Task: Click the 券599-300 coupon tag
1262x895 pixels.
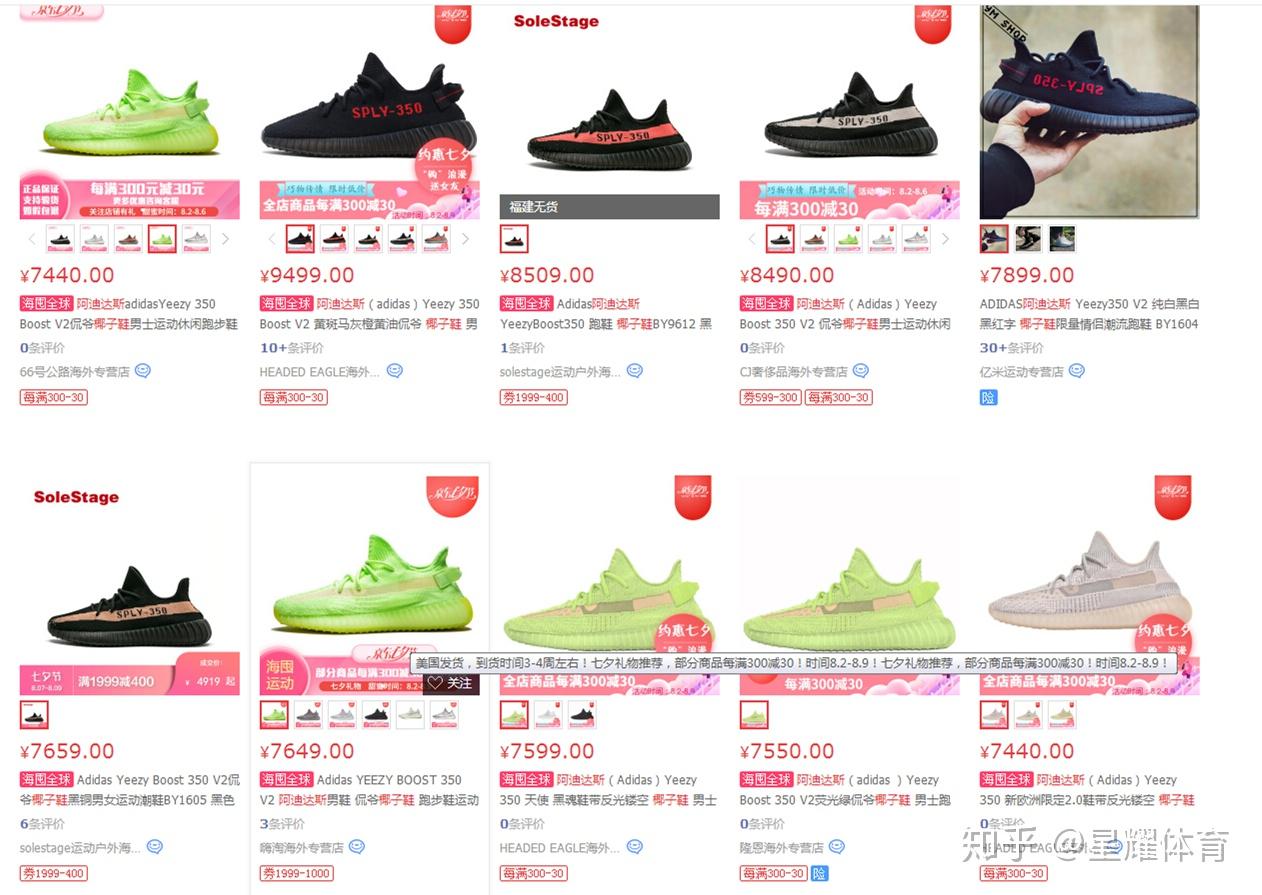Action: pos(770,397)
